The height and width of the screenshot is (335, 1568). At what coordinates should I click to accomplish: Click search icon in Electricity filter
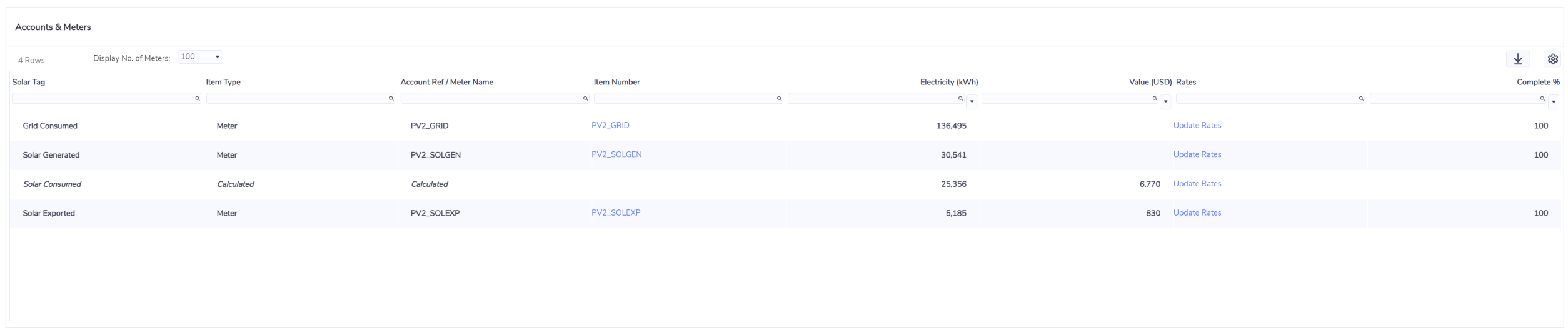(x=960, y=99)
